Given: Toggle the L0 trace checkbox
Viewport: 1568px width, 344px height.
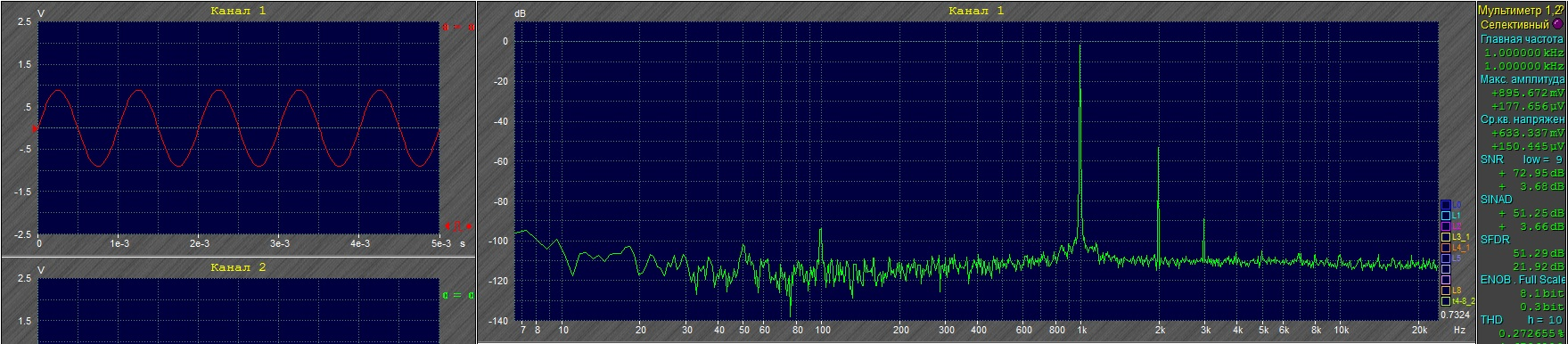Looking at the screenshot, I should [1446, 205].
